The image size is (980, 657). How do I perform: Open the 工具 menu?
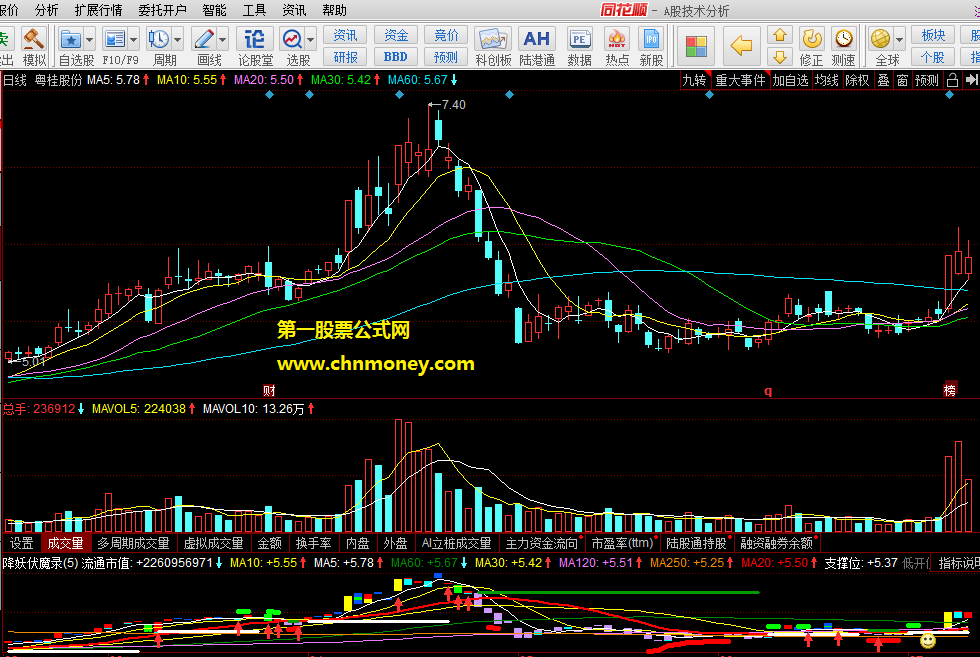click(x=254, y=10)
